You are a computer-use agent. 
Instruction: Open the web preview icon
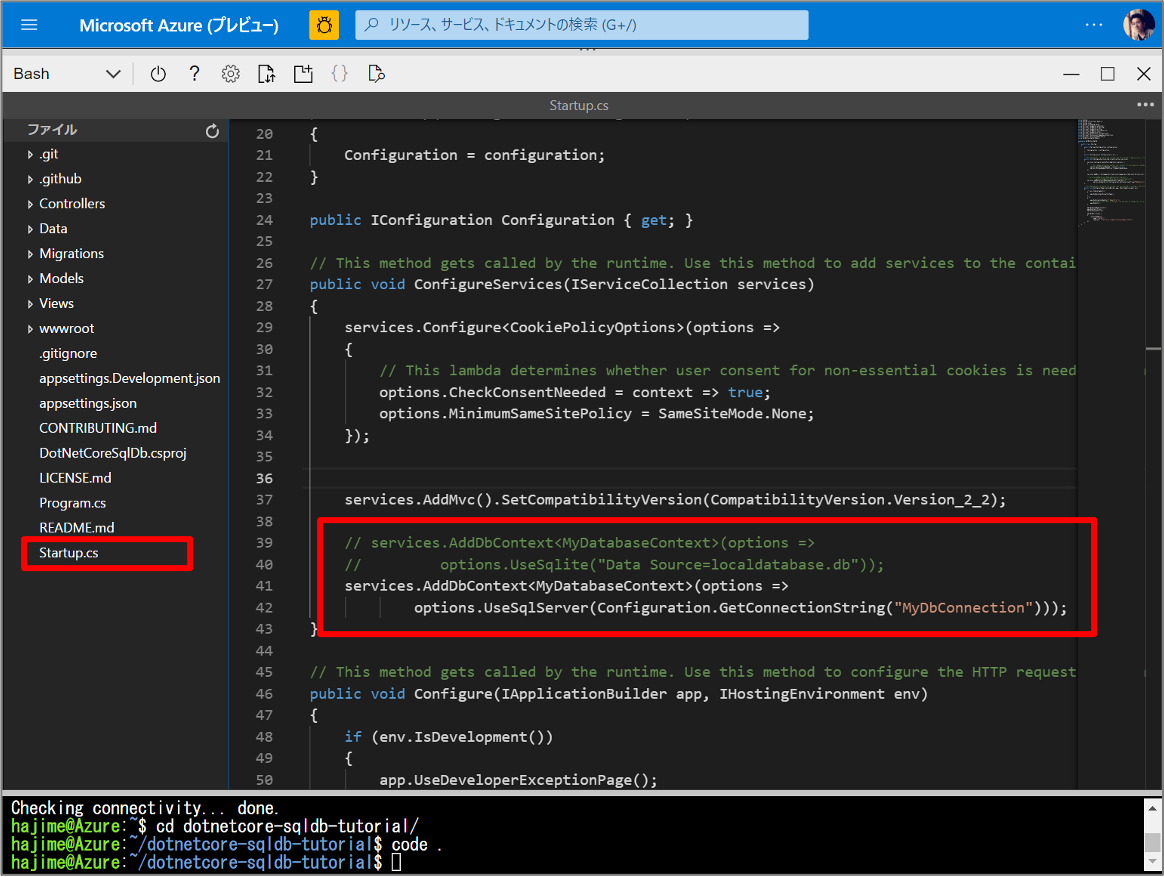[x=376, y=74]
